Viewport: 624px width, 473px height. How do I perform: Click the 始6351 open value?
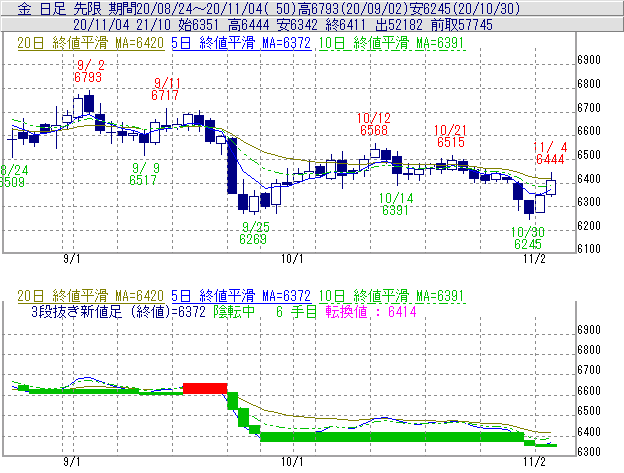click(x=199, y=25)
